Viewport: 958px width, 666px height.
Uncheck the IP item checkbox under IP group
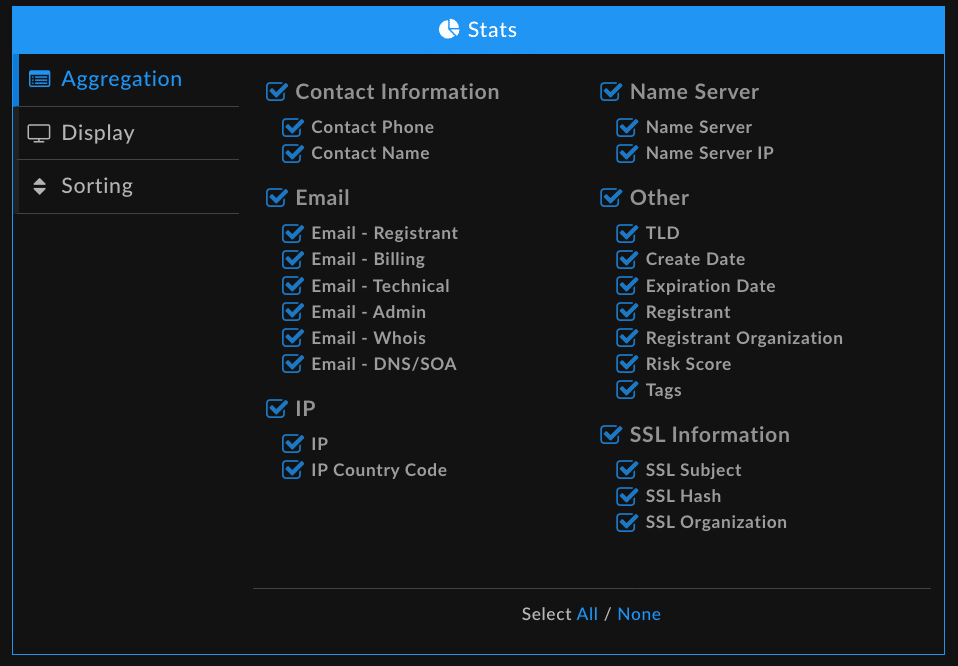point(293,444)
